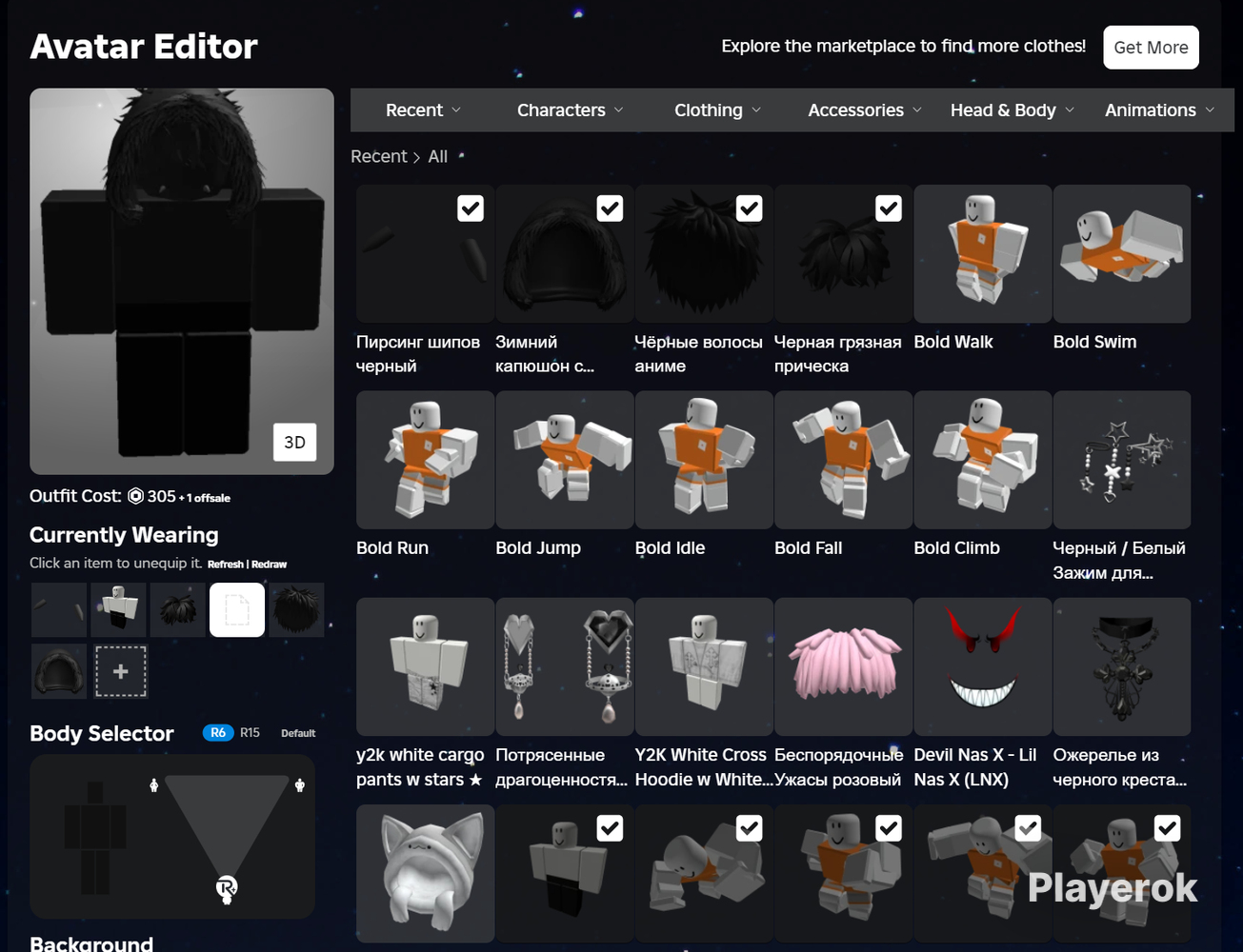Open the Head & Body menu
Image resolution: width=1243 pixels, height=952 pixels.
click(1012, 110)
